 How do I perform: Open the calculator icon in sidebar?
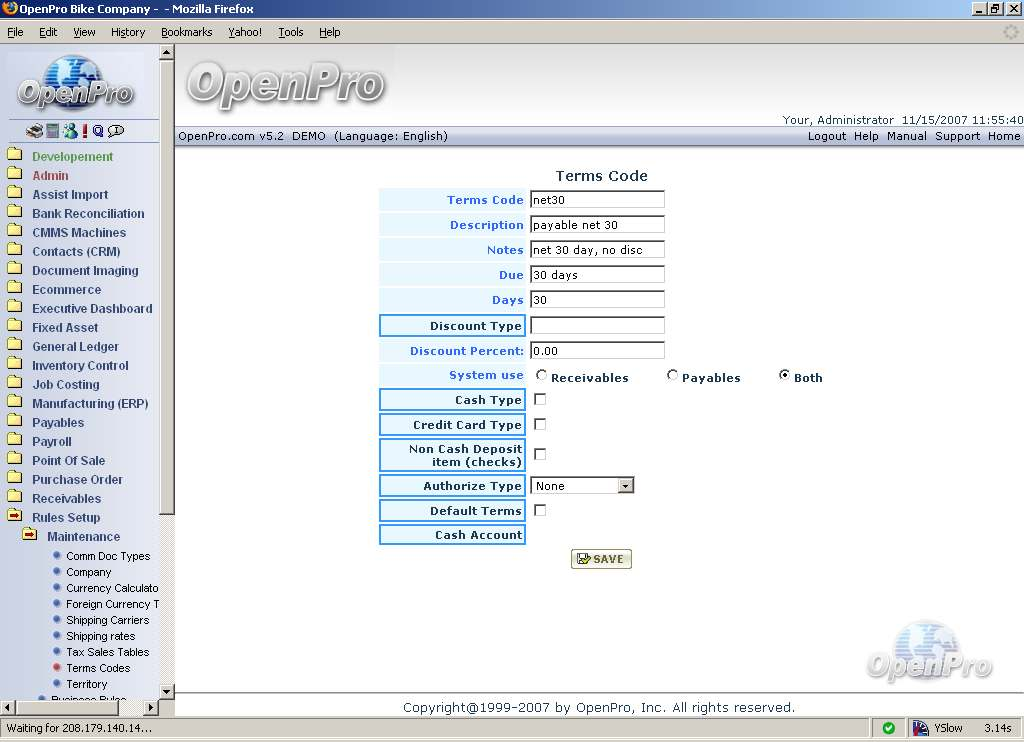52,131
